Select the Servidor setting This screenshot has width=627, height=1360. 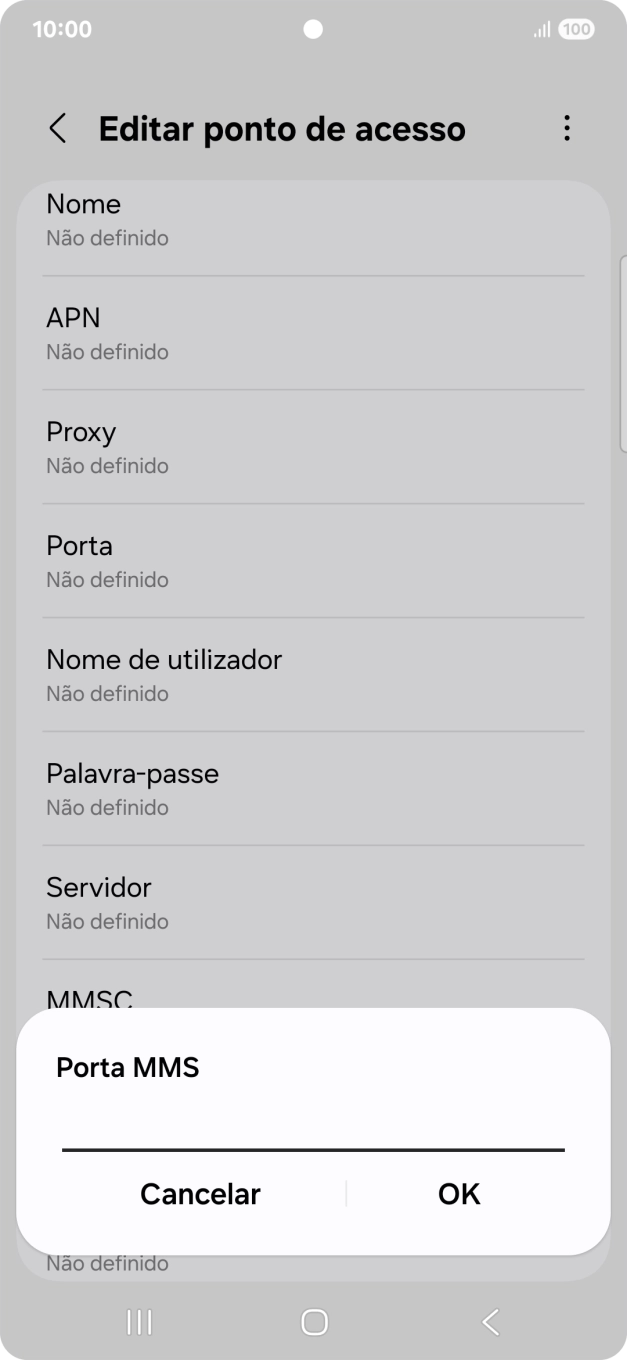point(313,903)
